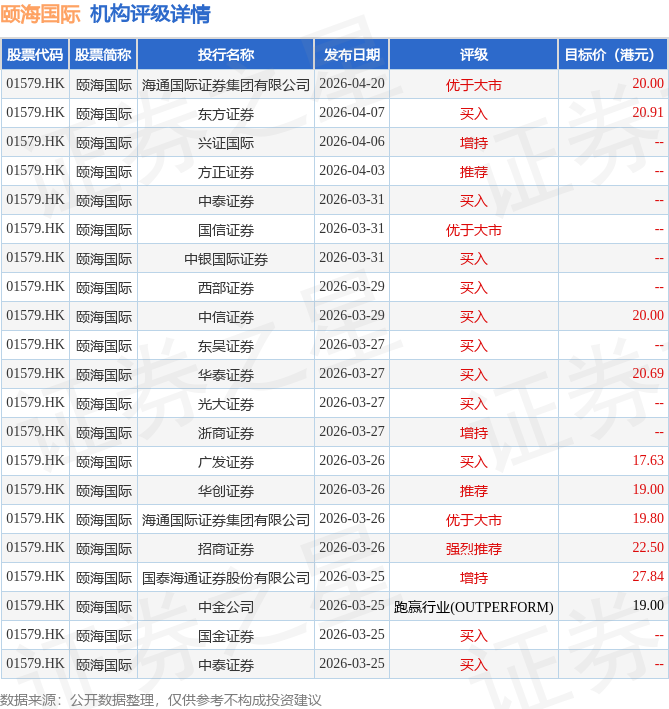Select the 招商证券 broker cell
The height and width of the screenshot is (709, 669).
tap(226, 548)
